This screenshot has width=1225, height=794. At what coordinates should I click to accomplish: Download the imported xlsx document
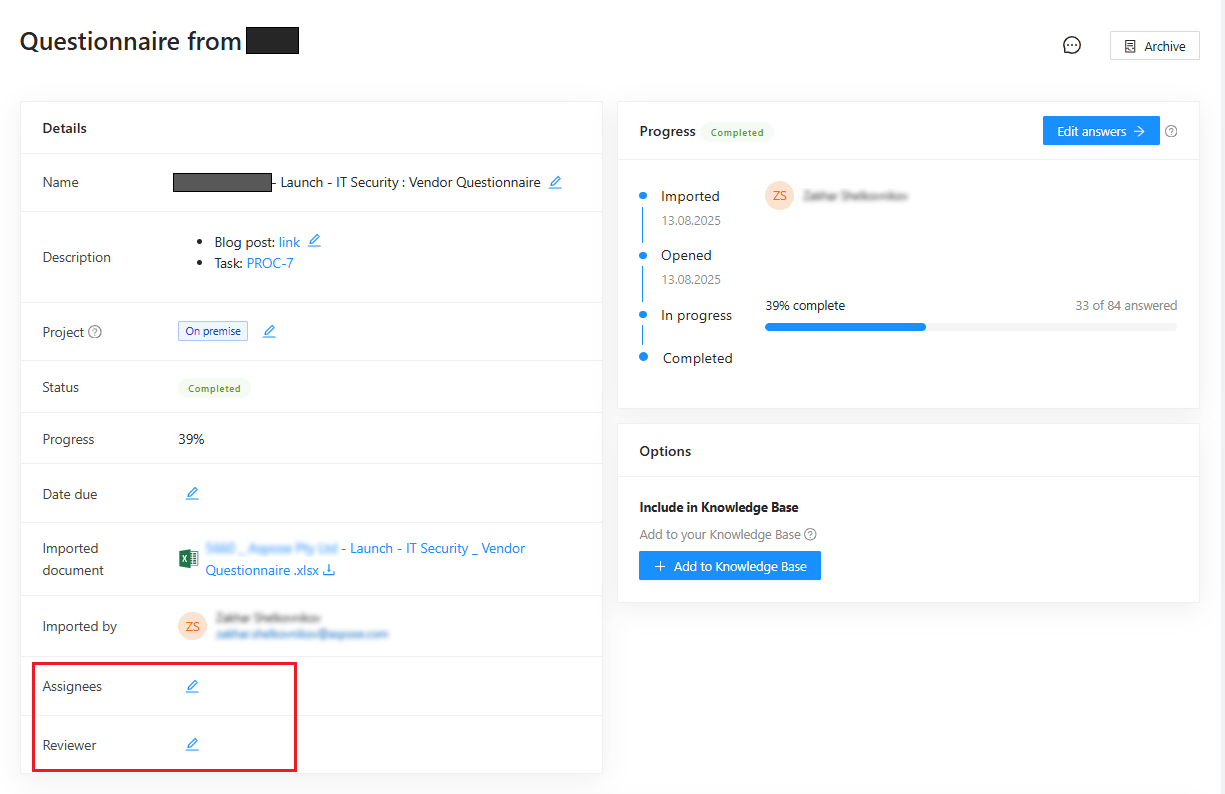pos(329,570)
